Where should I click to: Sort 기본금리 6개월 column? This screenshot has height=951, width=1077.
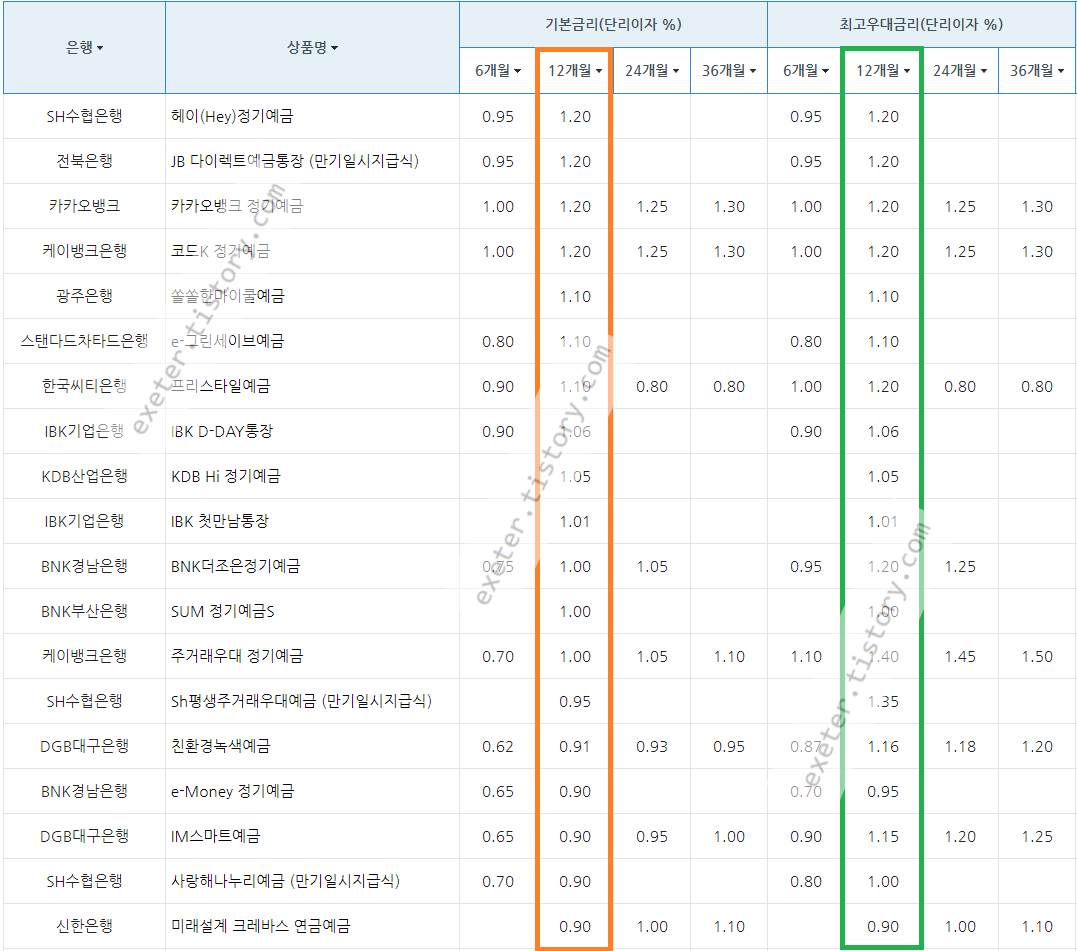pyautogui.click(x=498, y=70)
